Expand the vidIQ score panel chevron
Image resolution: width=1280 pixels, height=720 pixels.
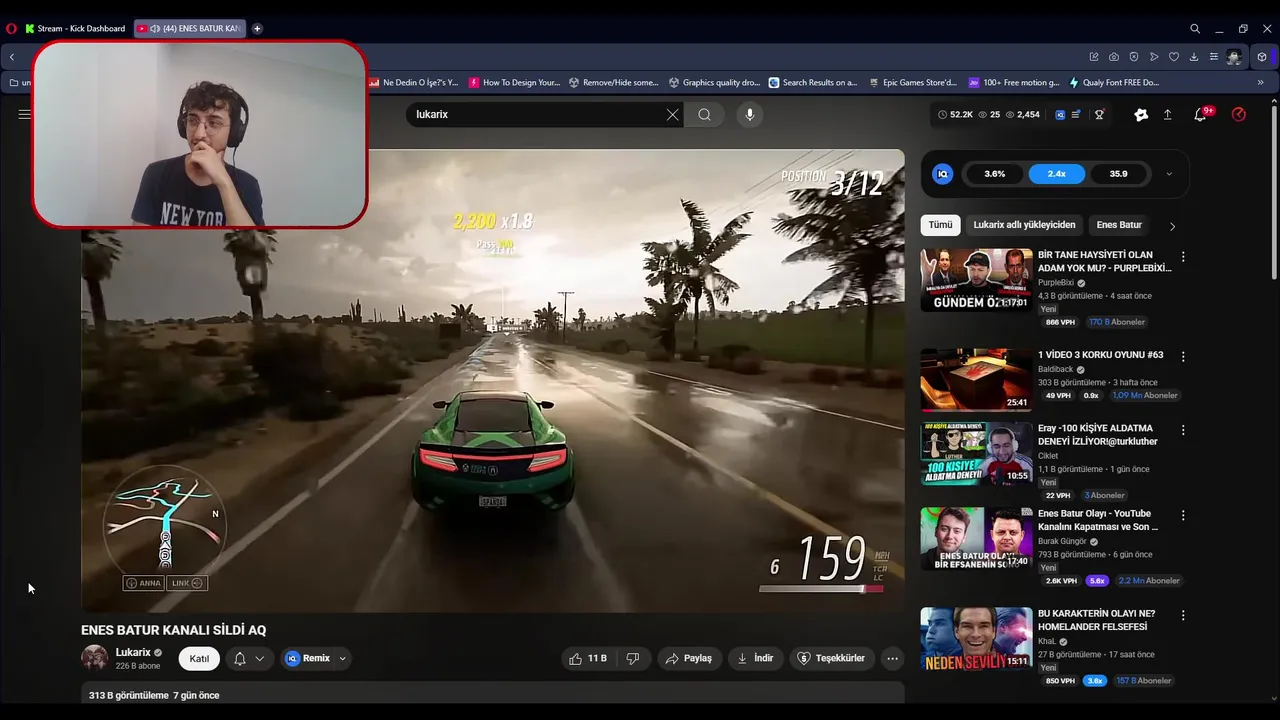click(x=1169, y=174)
